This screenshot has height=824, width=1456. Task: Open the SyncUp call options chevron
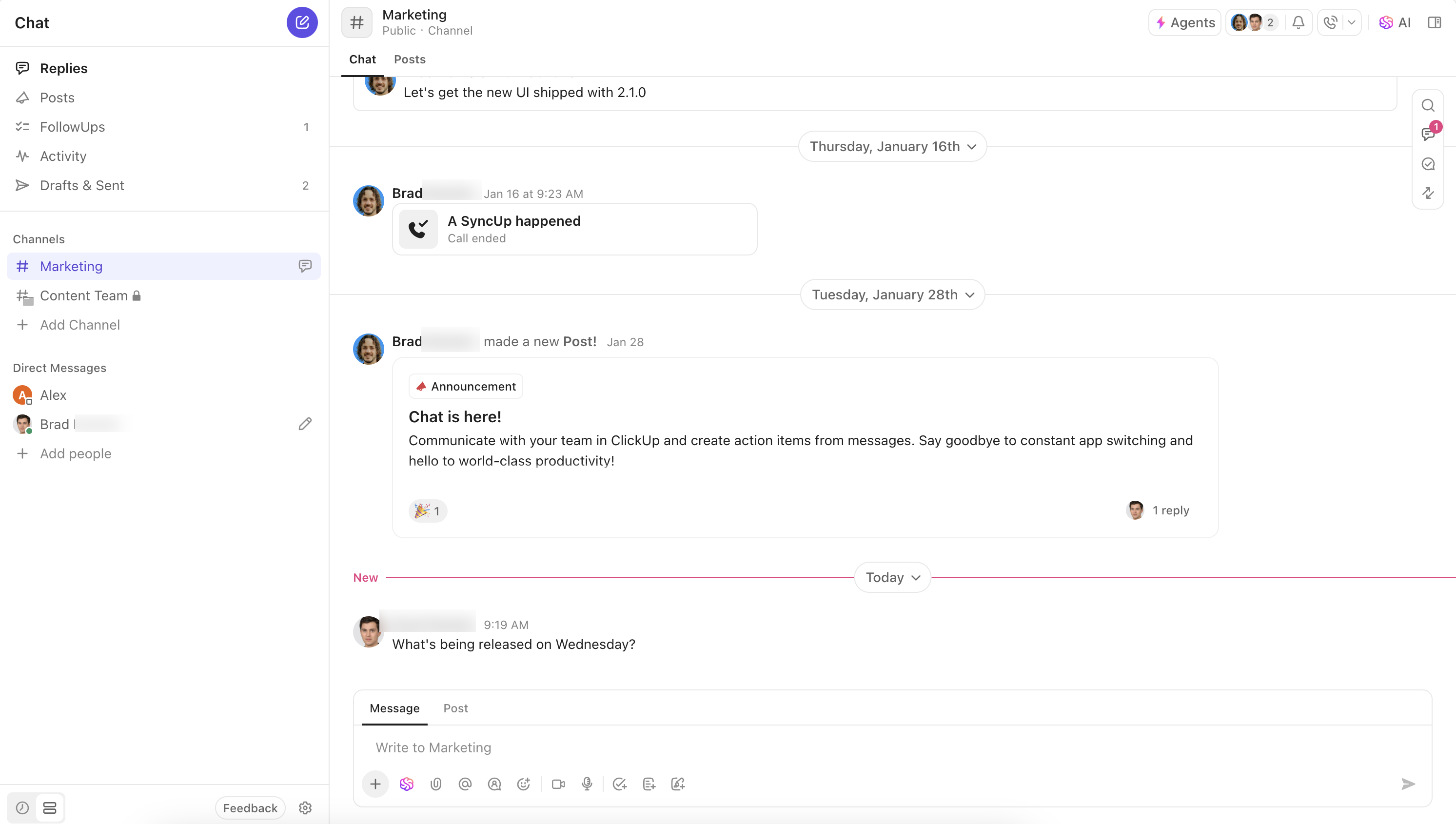pyautogui.click(x=1353, y=22)
